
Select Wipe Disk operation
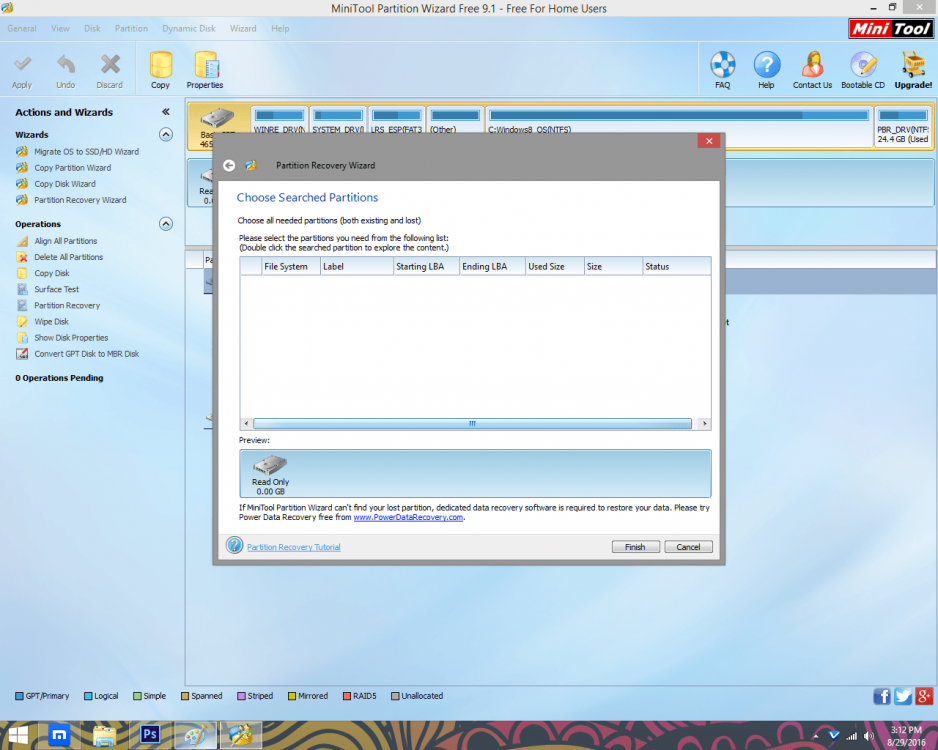51,322
